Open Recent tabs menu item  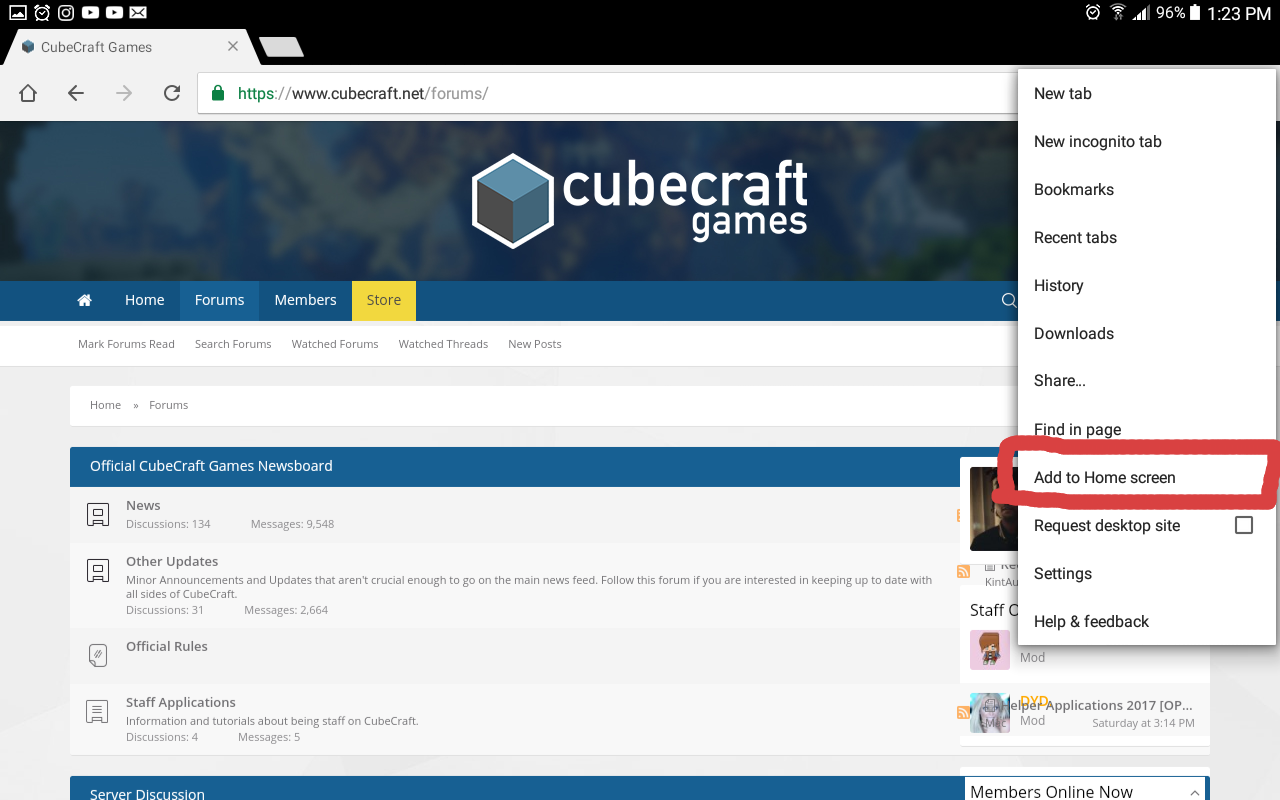point(1147,237)
